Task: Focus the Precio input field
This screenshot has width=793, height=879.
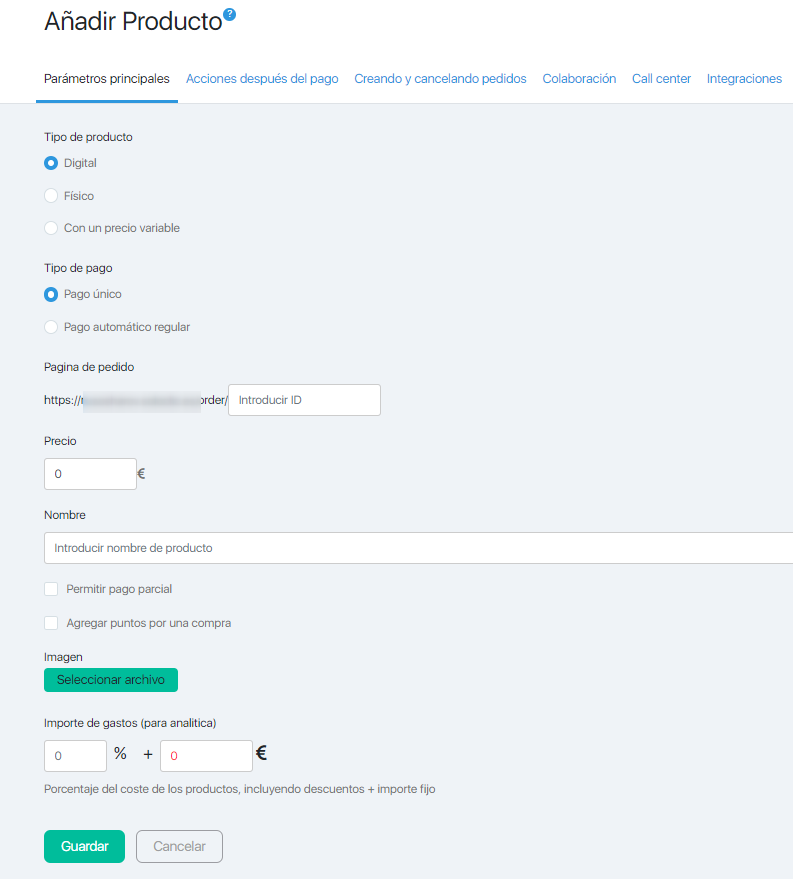Action: pyautogui.click(x=90, y=474)
